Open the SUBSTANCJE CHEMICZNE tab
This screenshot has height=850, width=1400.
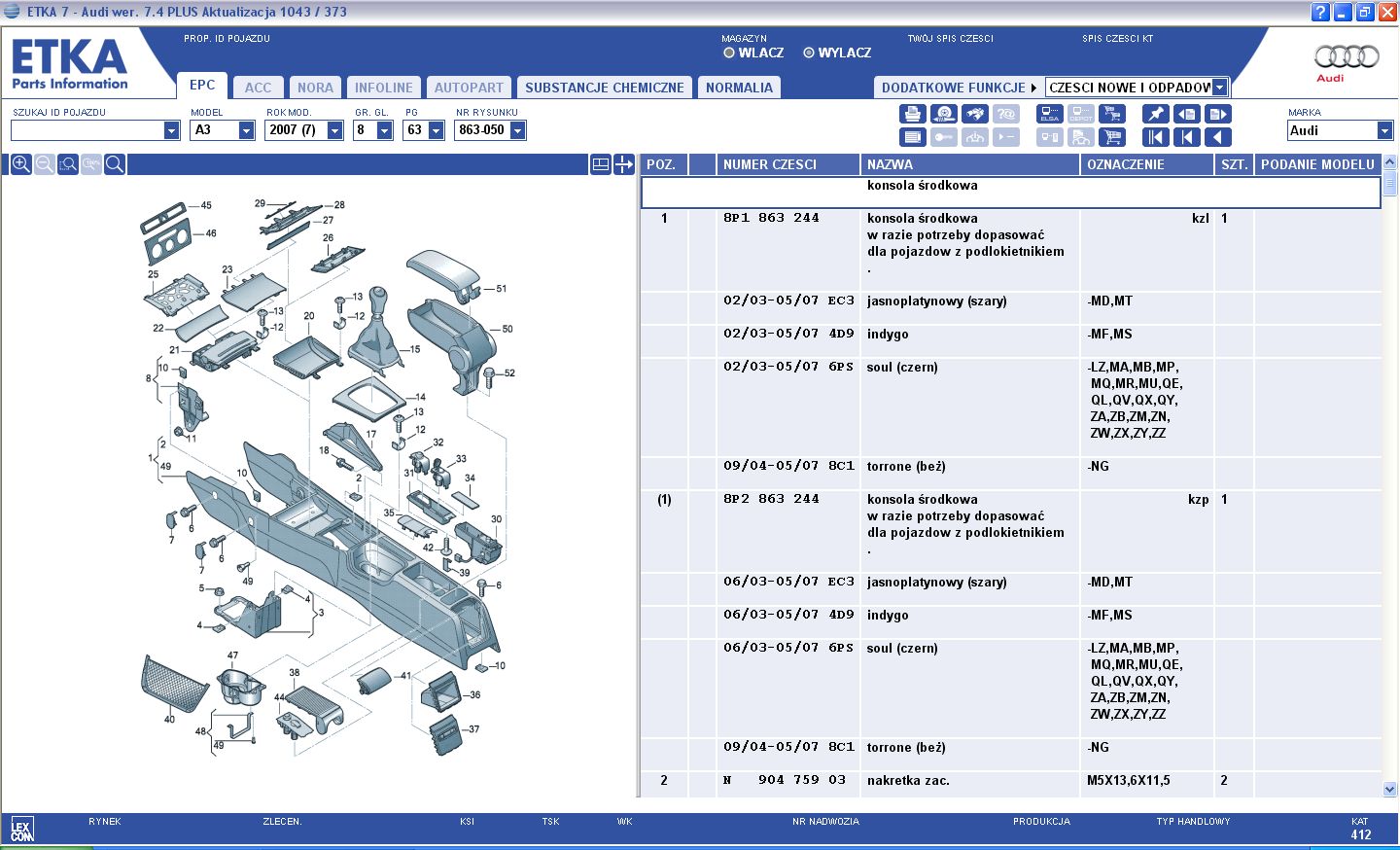[605, 88]
